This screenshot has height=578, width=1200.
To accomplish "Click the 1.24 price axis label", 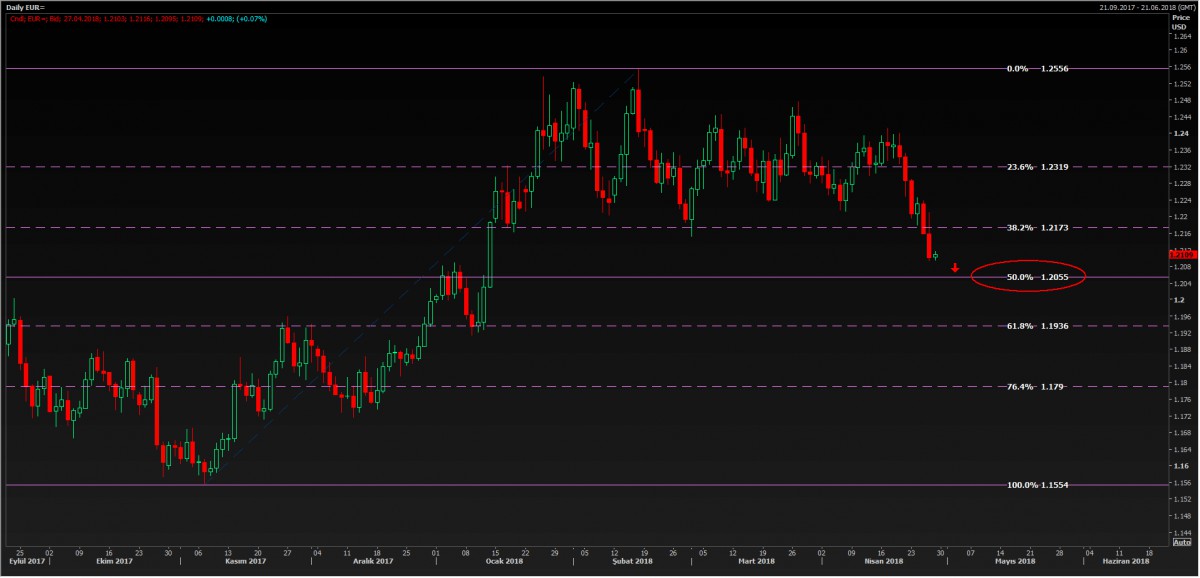I will pos(1179,134).
